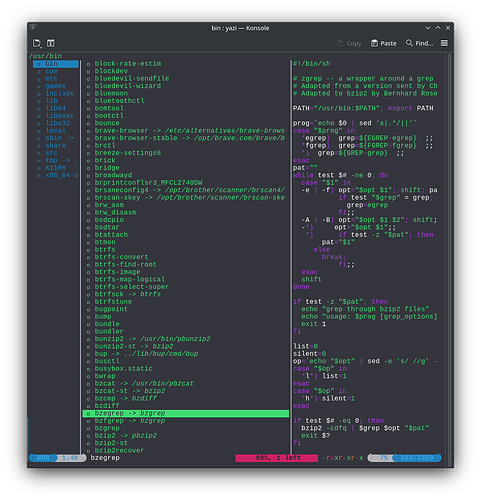Screen dimensions: 481x500
Task: Click the #!/bin/sh line in preview
Action: tap(312, 64)
